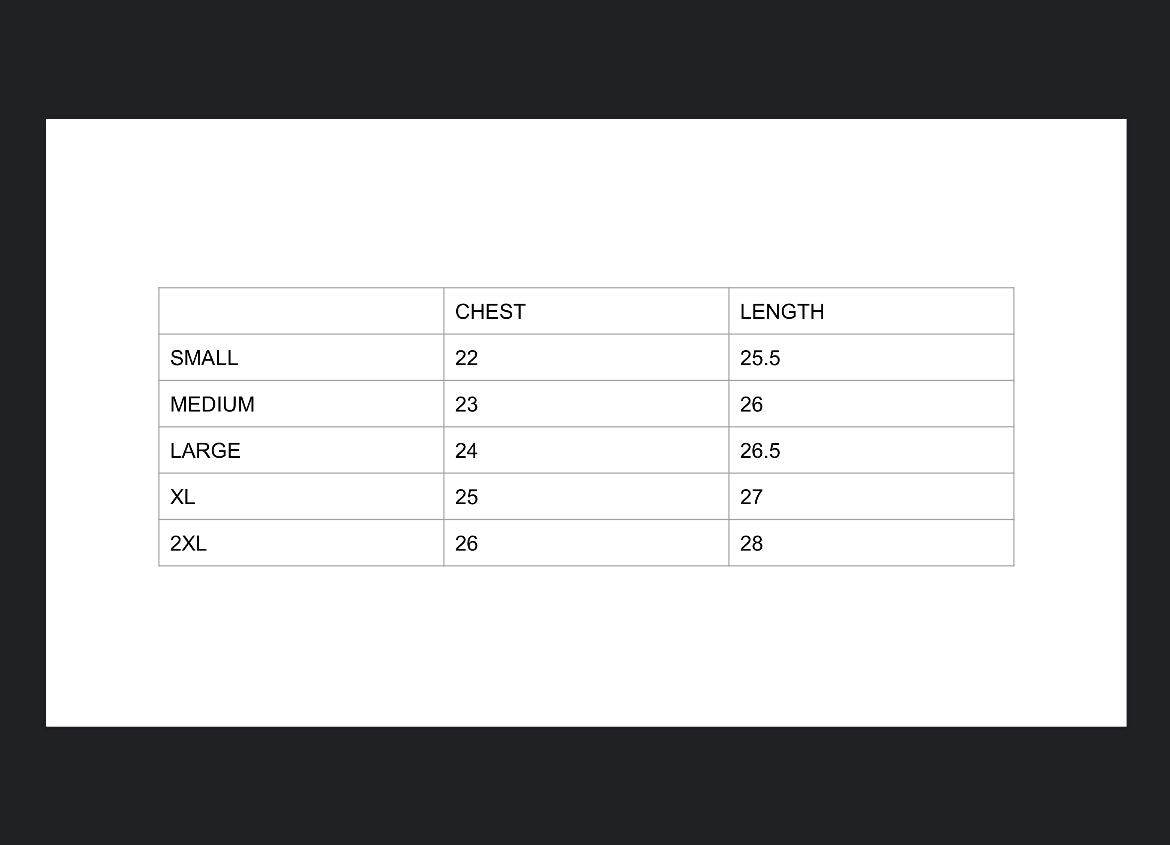The image size is (1170, 845).
Task: Click length value 26 for MEDIUM
Action: (752, 404)
